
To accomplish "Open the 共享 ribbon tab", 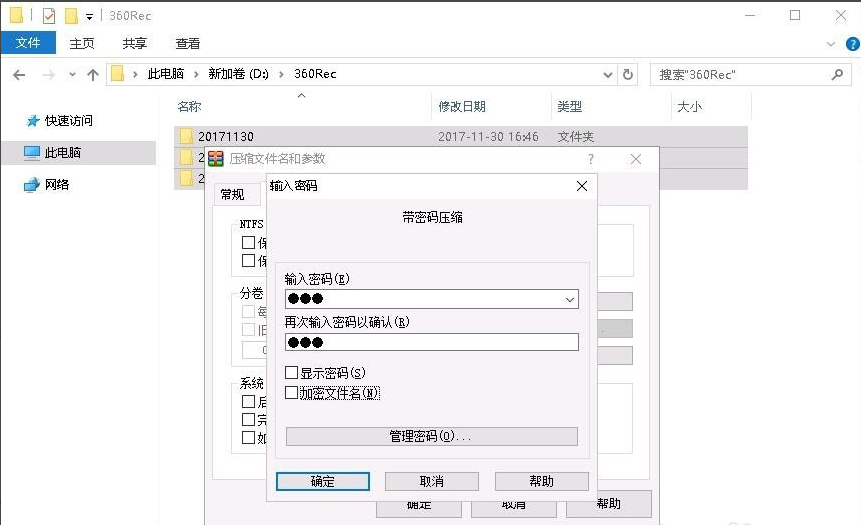I will pos(135,43).
